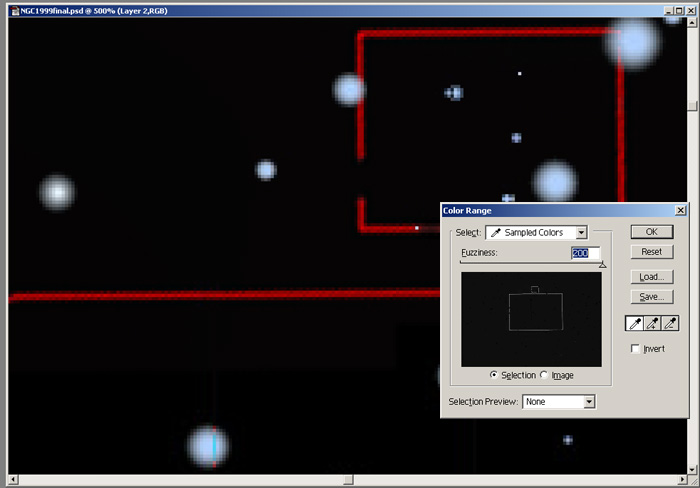Click the Photoshop document icon in title bar

pyautogui.click(x=15, y=11)
